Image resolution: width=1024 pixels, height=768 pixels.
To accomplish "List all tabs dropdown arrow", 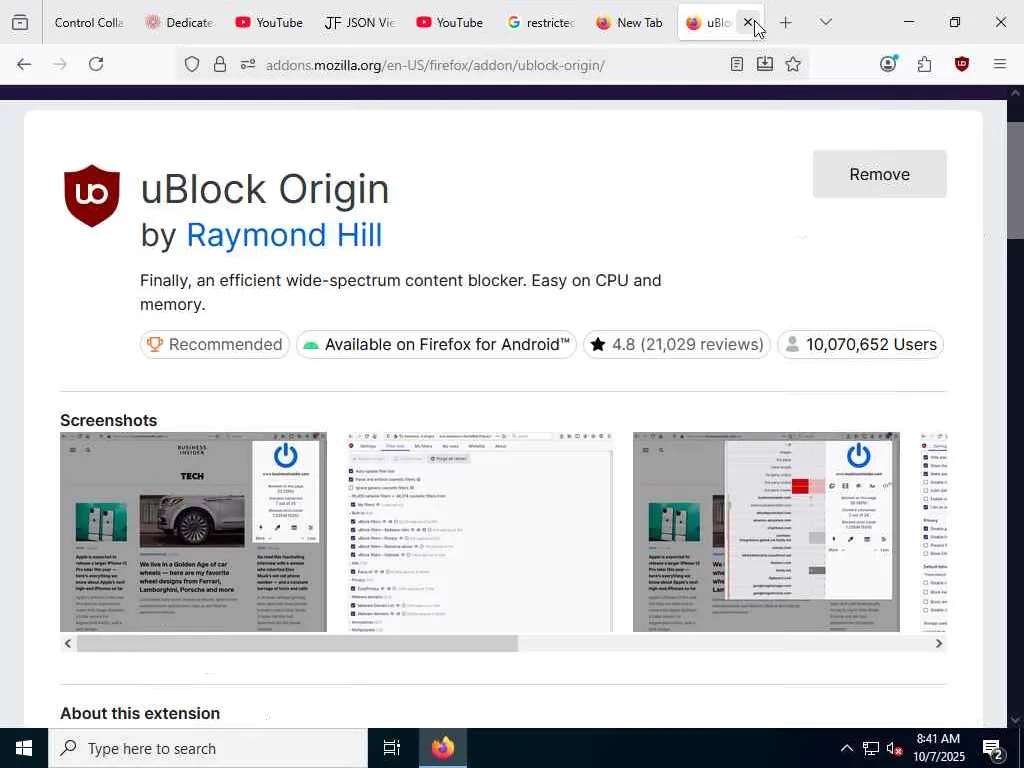I will [x=825, y=22].
